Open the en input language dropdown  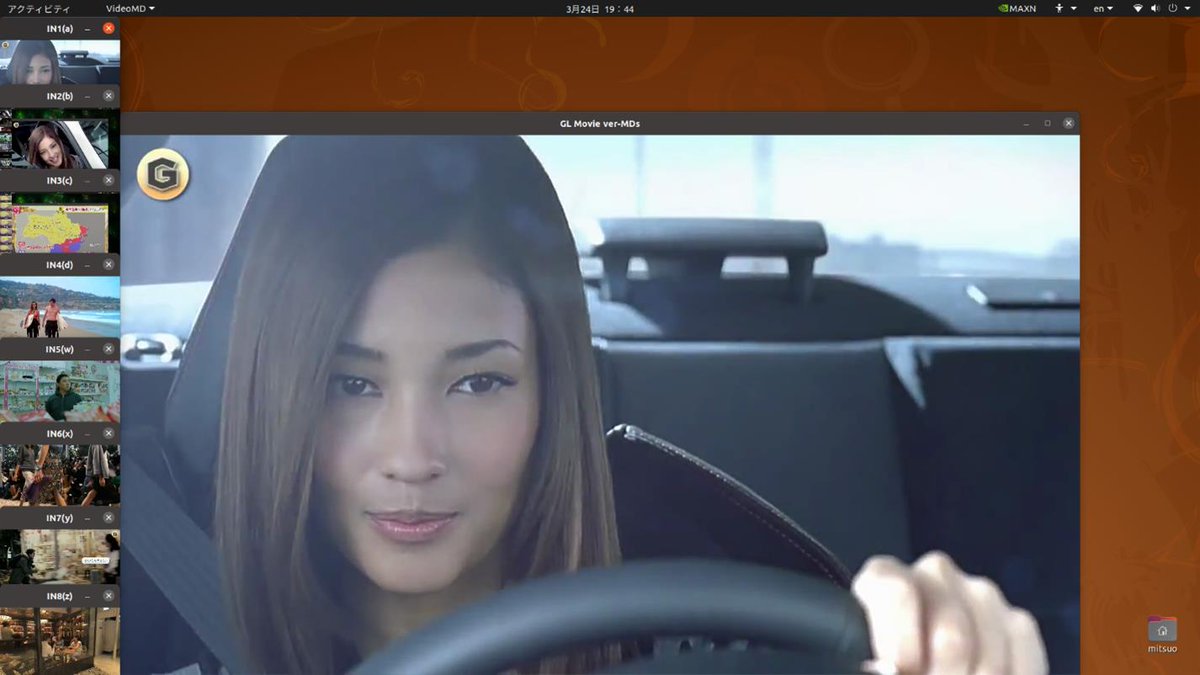coord(1103,8)
